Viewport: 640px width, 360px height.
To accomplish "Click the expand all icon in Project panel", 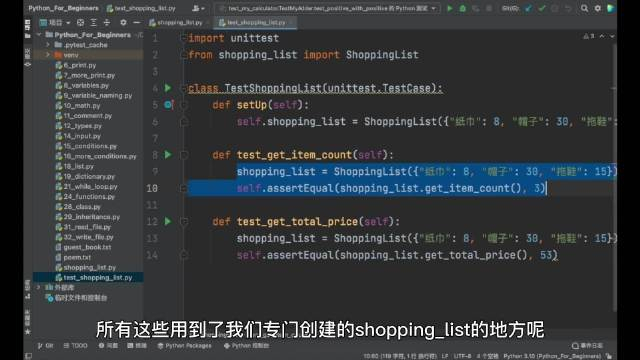I will [x=93, y=22].
